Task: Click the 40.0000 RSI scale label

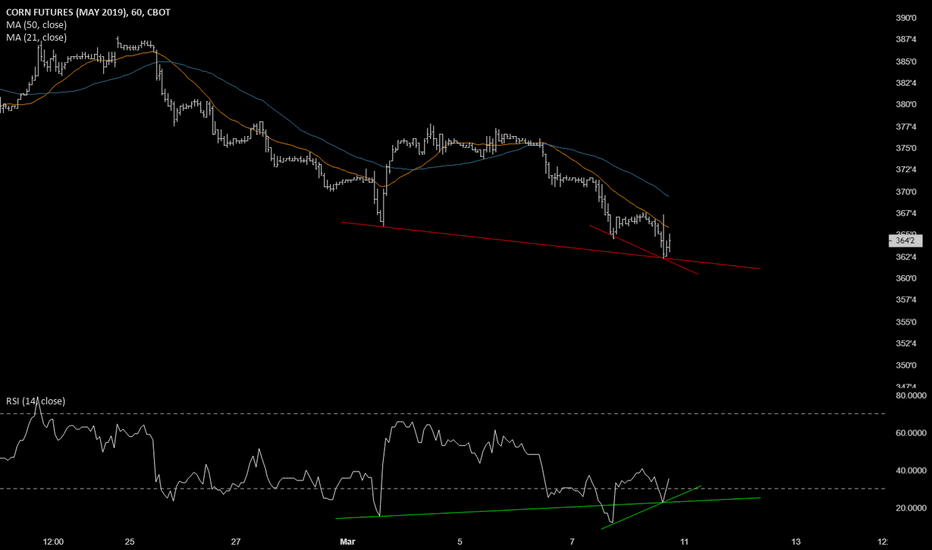Action: point(911,470)
